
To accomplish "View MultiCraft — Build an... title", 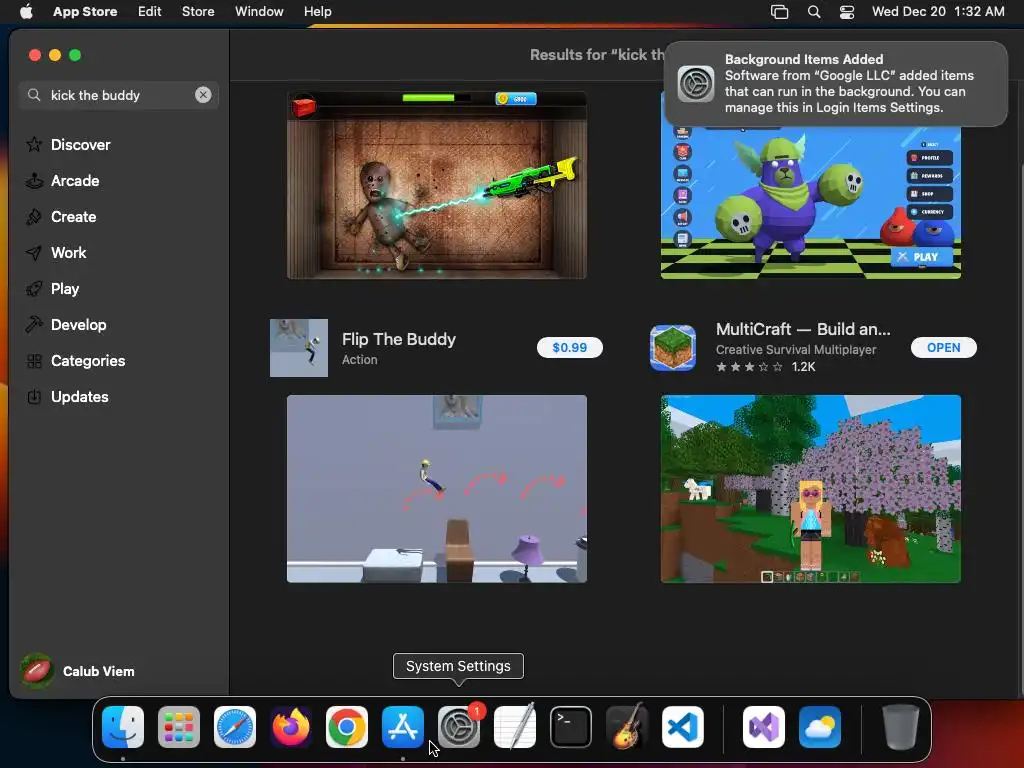I will pyautogui.click(x=803, y=329).
